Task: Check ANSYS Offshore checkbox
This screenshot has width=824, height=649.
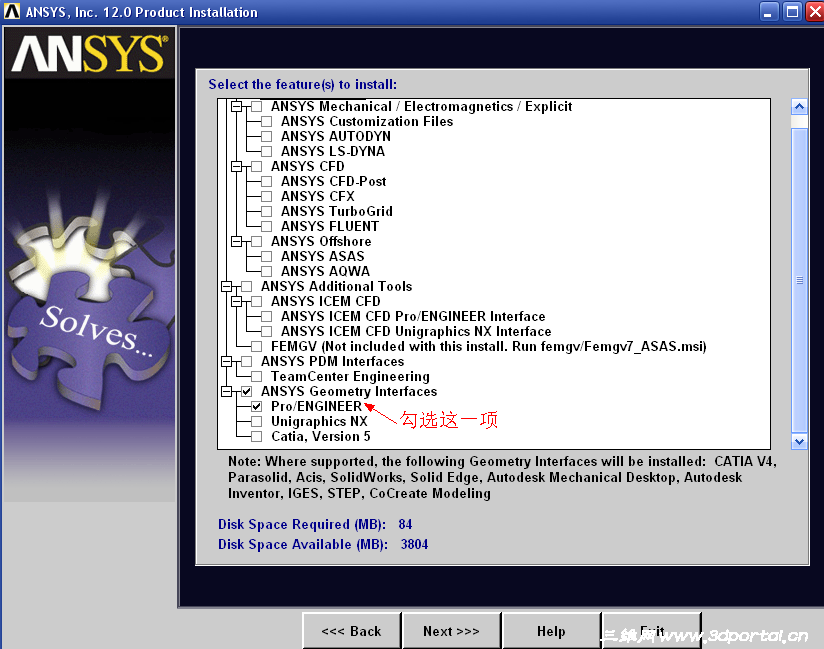Action: pos(256,242)
